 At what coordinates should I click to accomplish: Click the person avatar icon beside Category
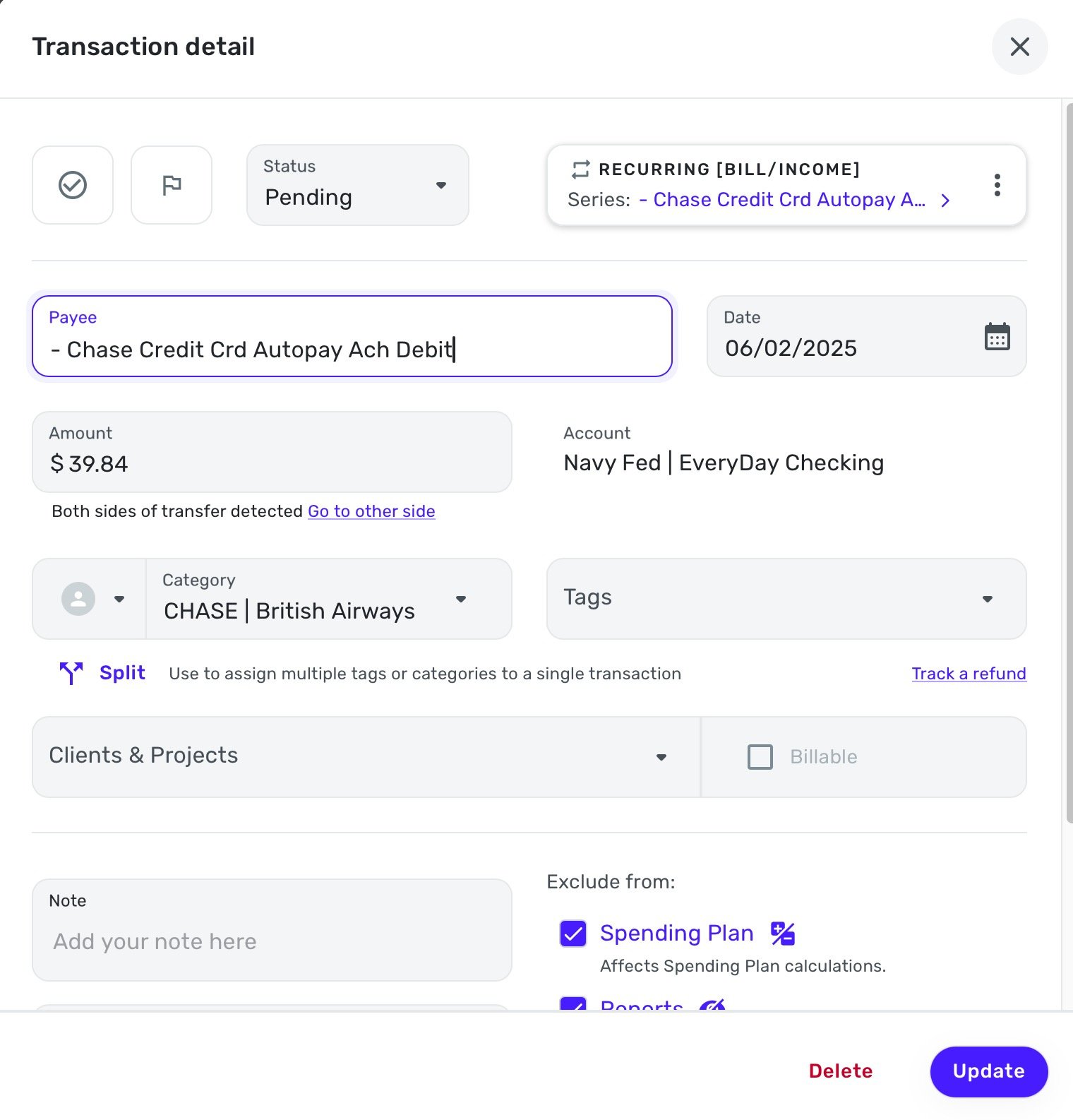(x=78, y=599)
